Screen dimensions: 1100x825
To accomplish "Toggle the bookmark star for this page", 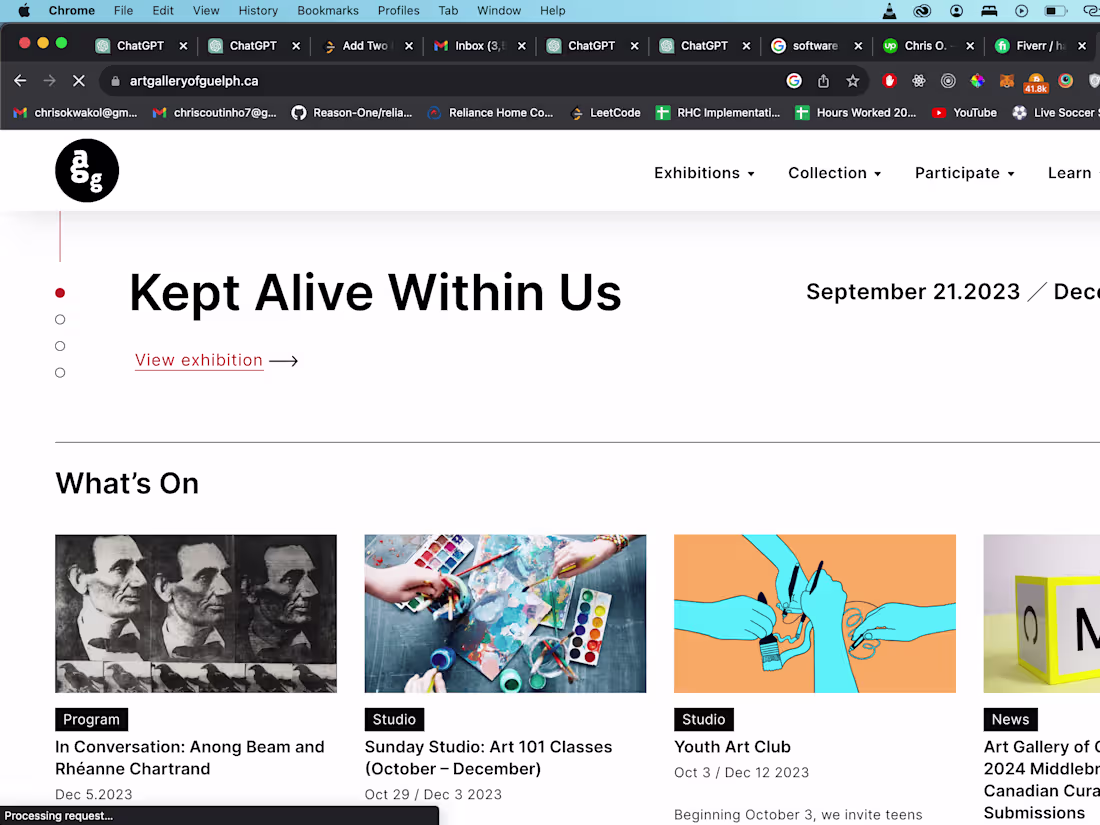I will (853, 80).
